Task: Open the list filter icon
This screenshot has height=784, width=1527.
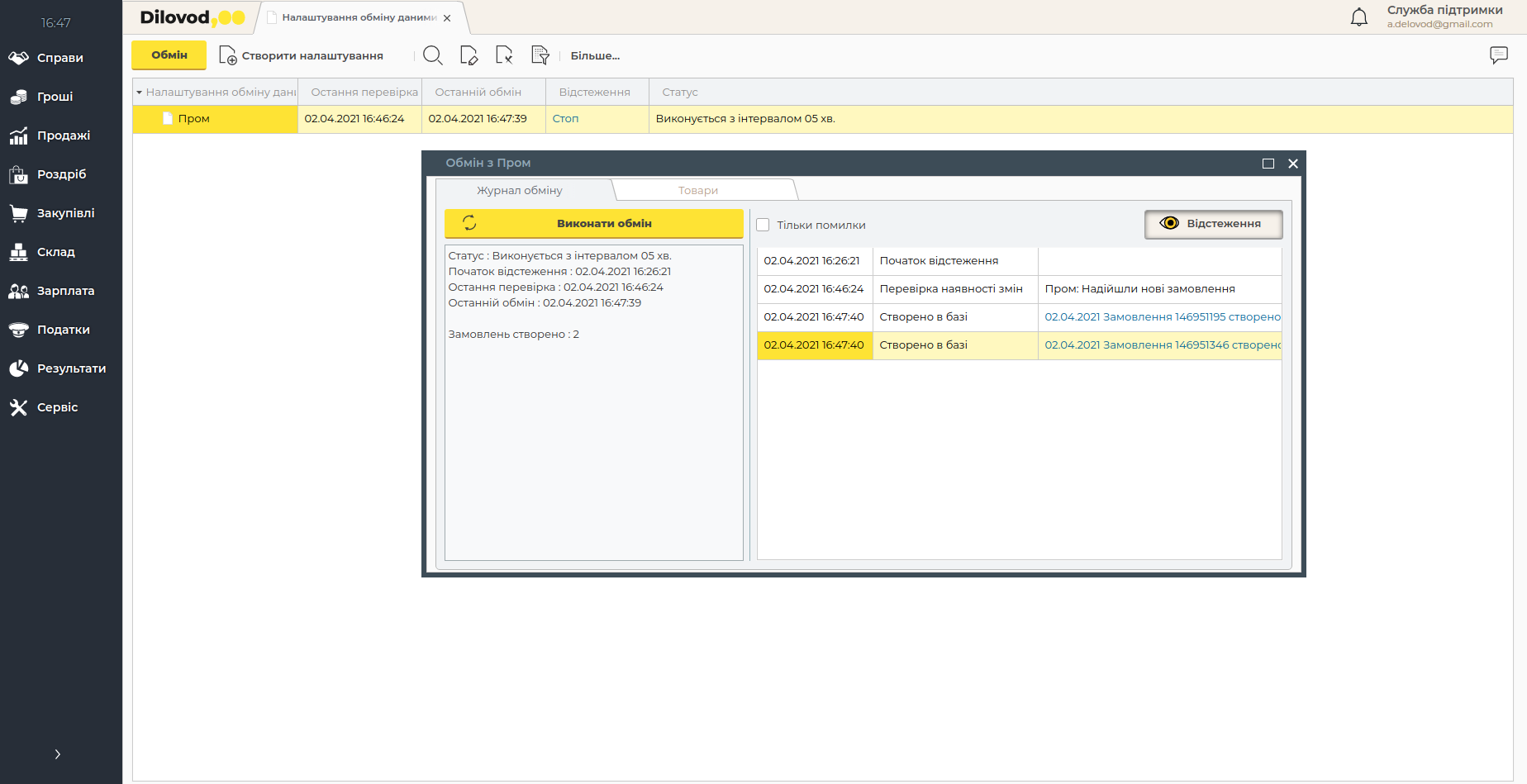Action: coord(540,55)
